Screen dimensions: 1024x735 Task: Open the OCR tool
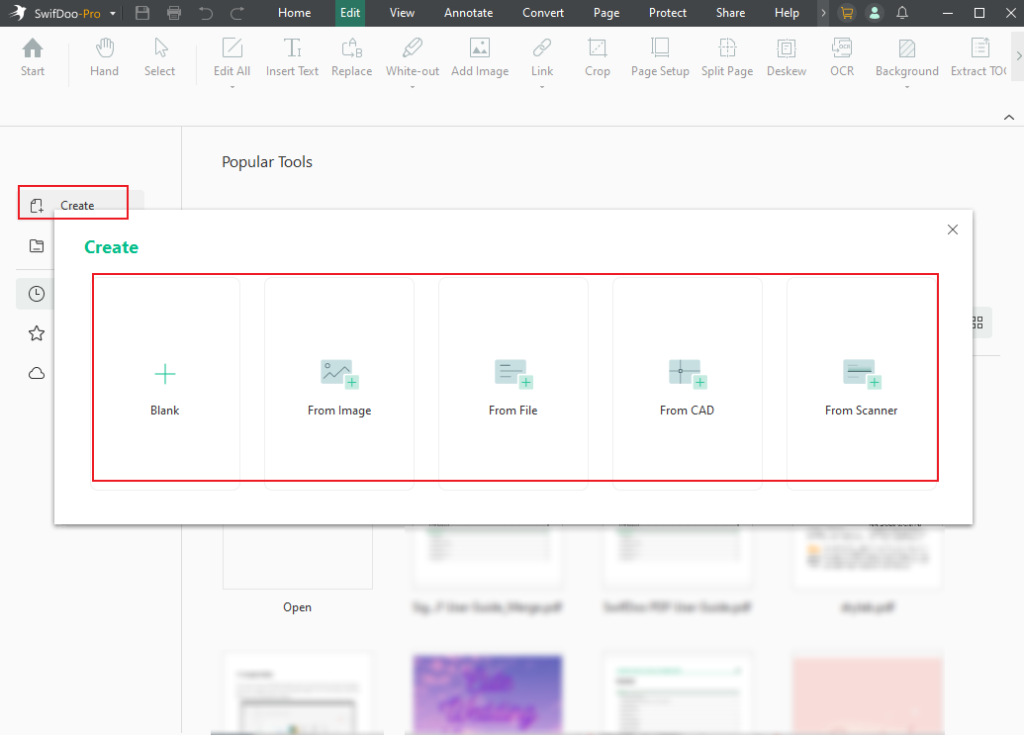(841, 57)
